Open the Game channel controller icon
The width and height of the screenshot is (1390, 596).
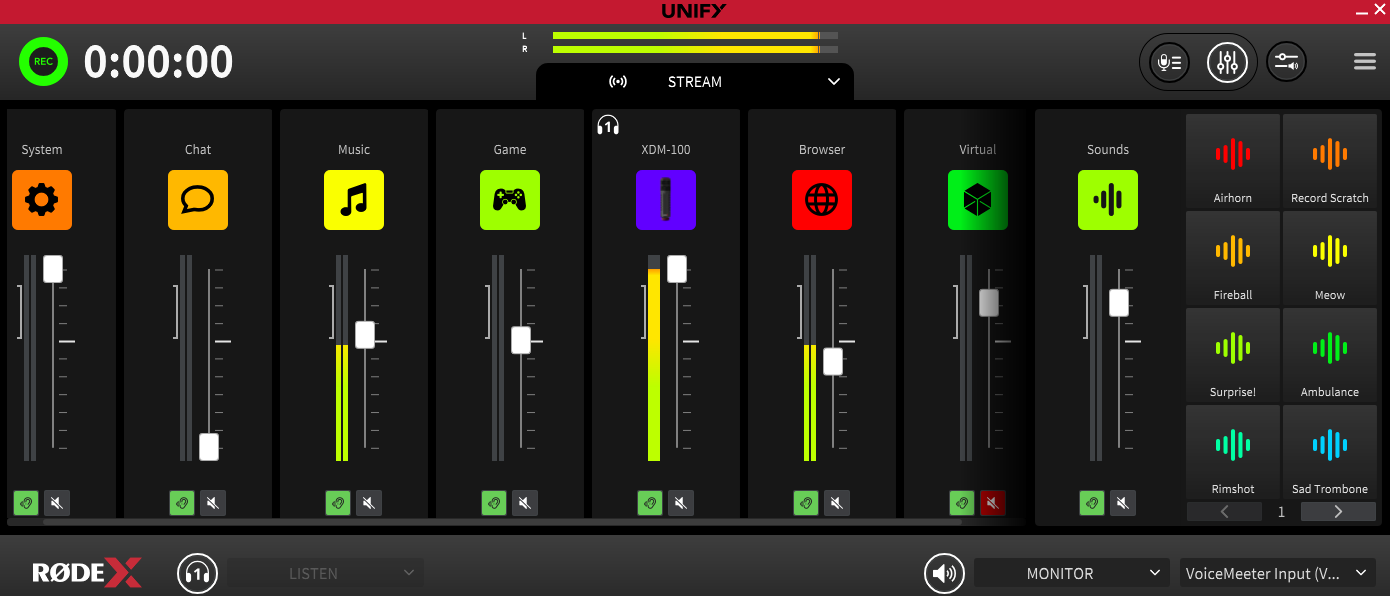tap(510, 200)
